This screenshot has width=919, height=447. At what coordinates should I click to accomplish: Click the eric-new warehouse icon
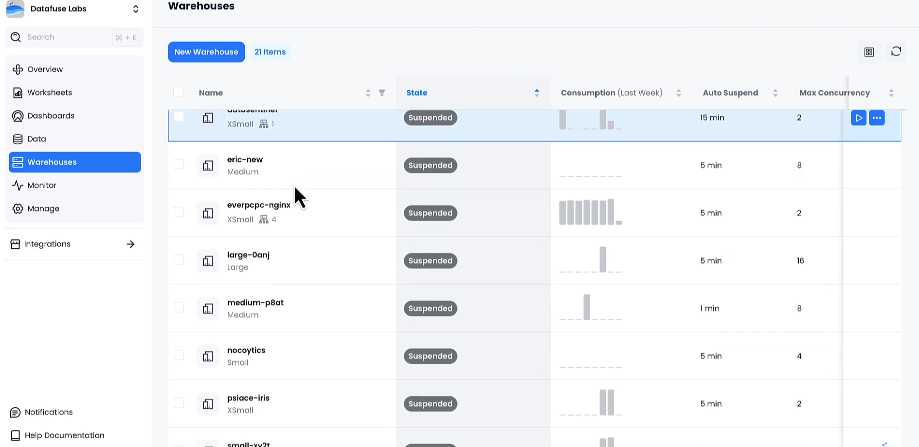coord(208,165)
